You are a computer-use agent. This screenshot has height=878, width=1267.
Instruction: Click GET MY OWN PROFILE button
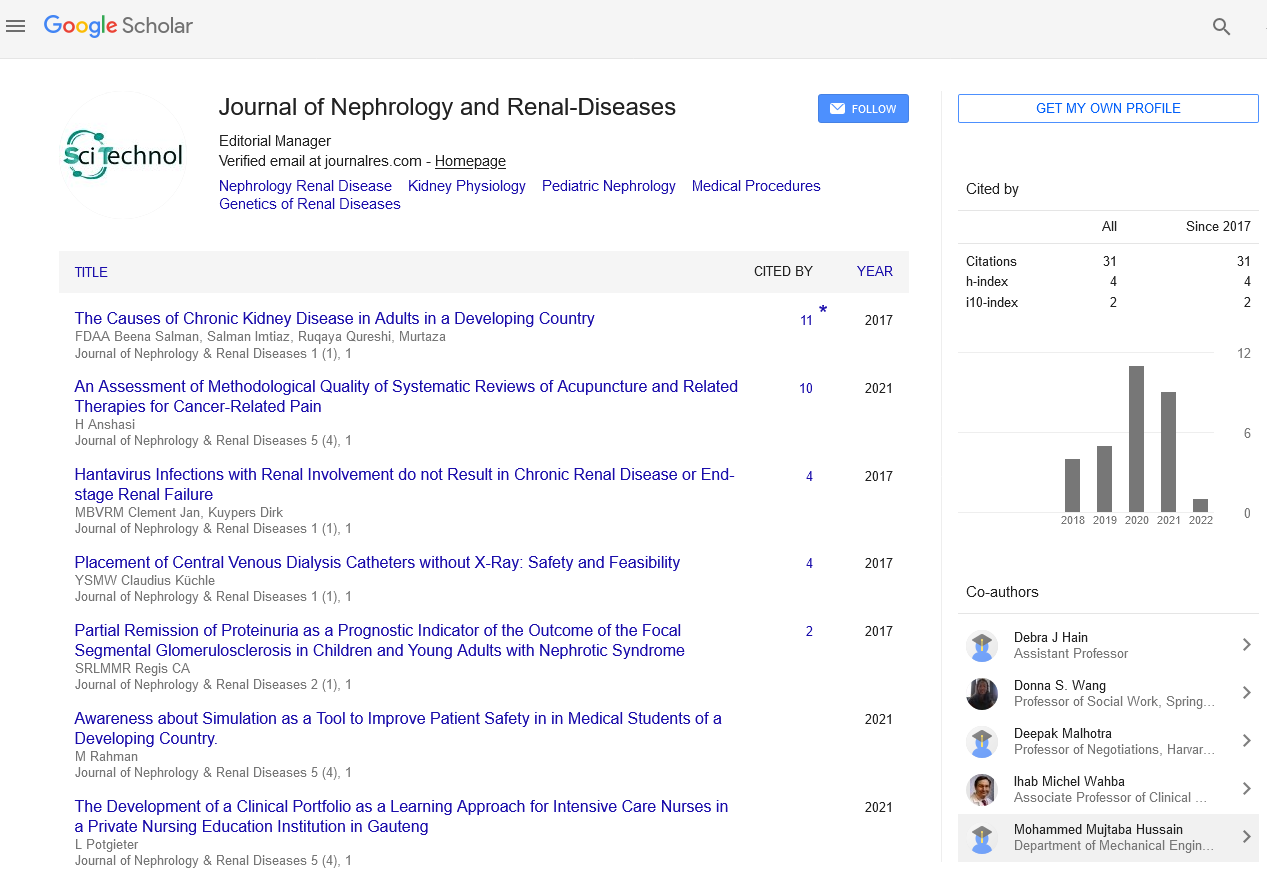1108,108
